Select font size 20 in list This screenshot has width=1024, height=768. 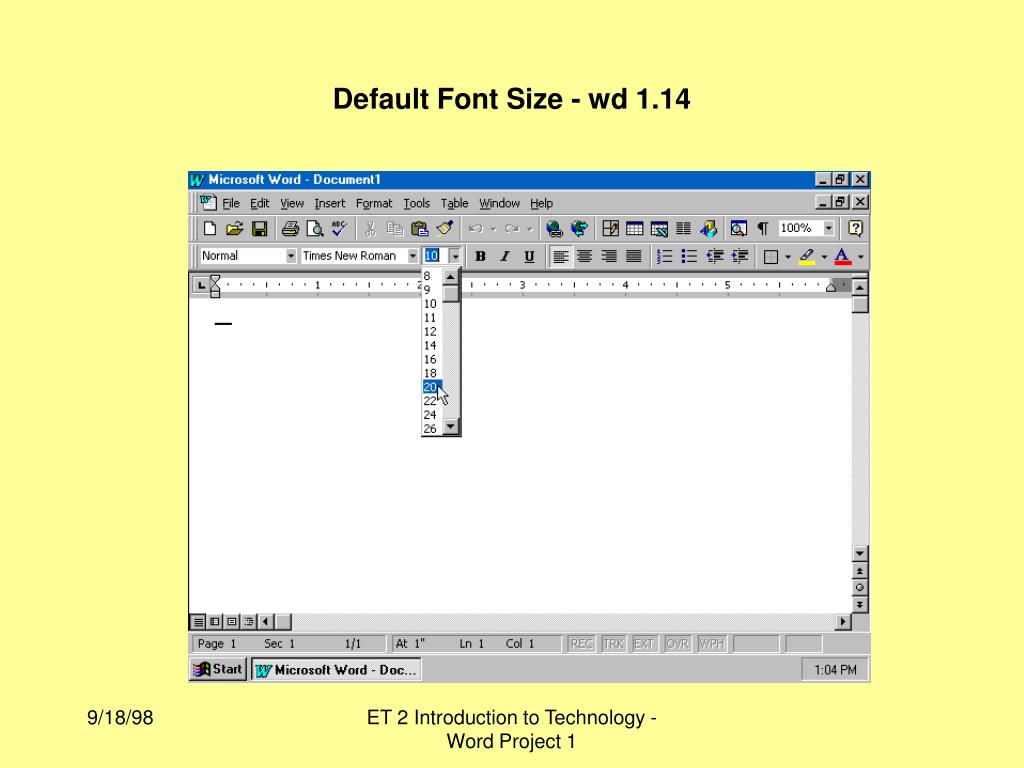[432, 387]
